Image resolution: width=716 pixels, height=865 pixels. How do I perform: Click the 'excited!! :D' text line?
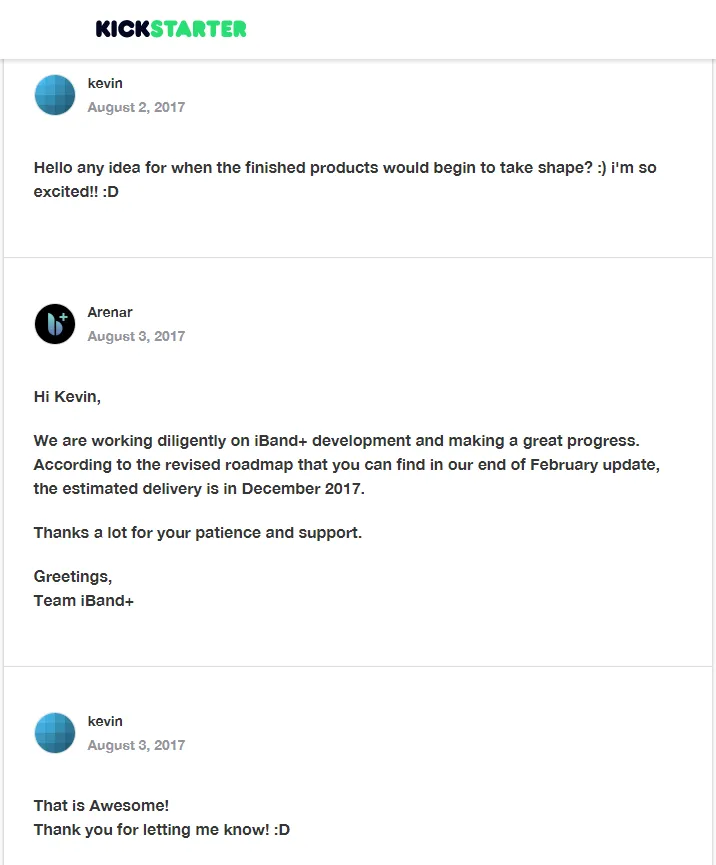click(x=76, y=191)
